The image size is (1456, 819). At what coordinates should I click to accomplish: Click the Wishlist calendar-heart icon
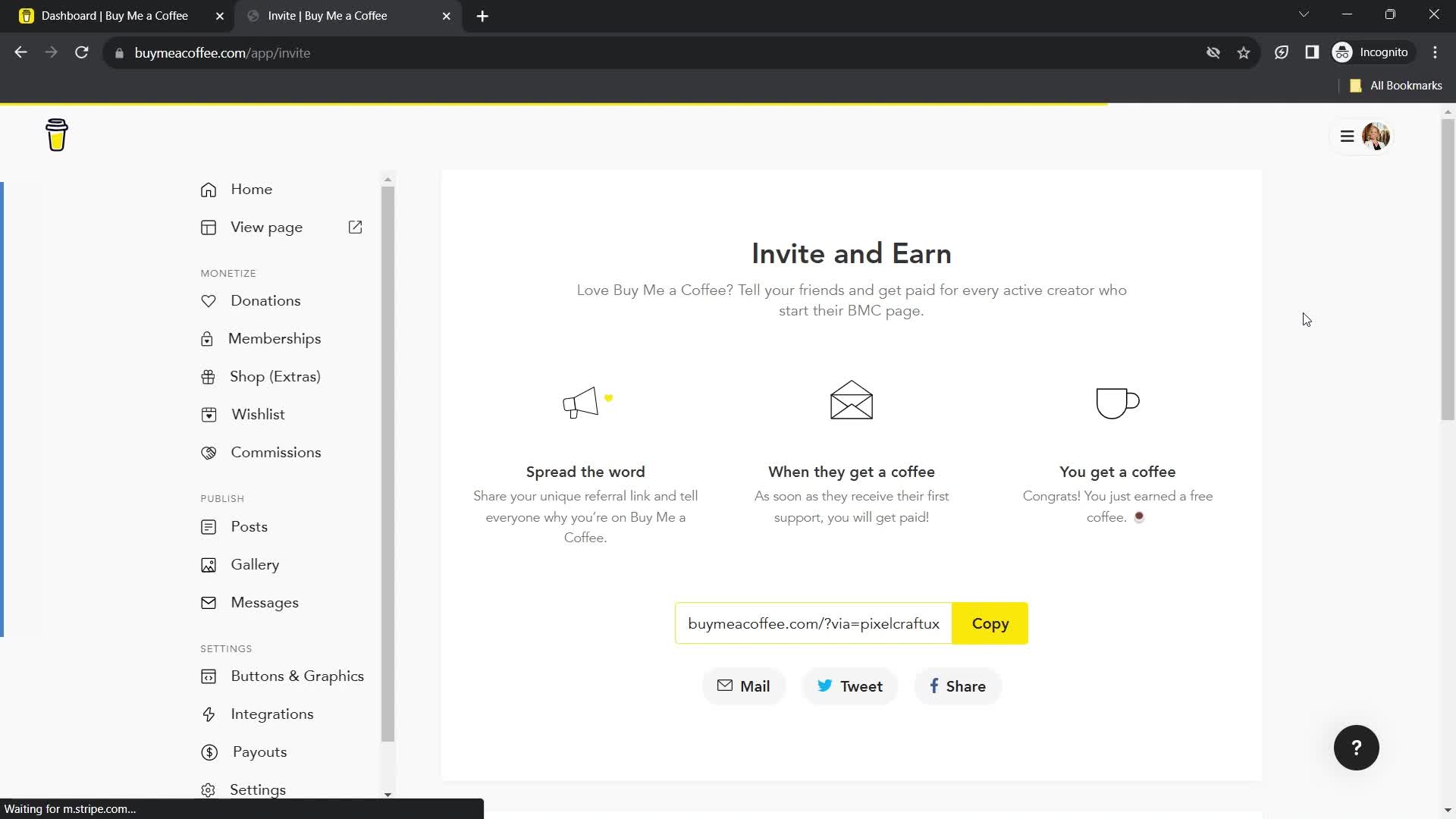tap(209, 415)
